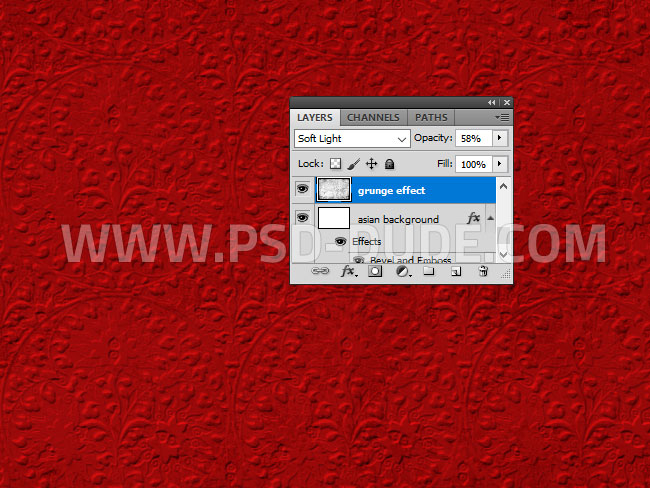650x488 pixels.
Task: Select the Layers tab
Action: coord(315,118)
